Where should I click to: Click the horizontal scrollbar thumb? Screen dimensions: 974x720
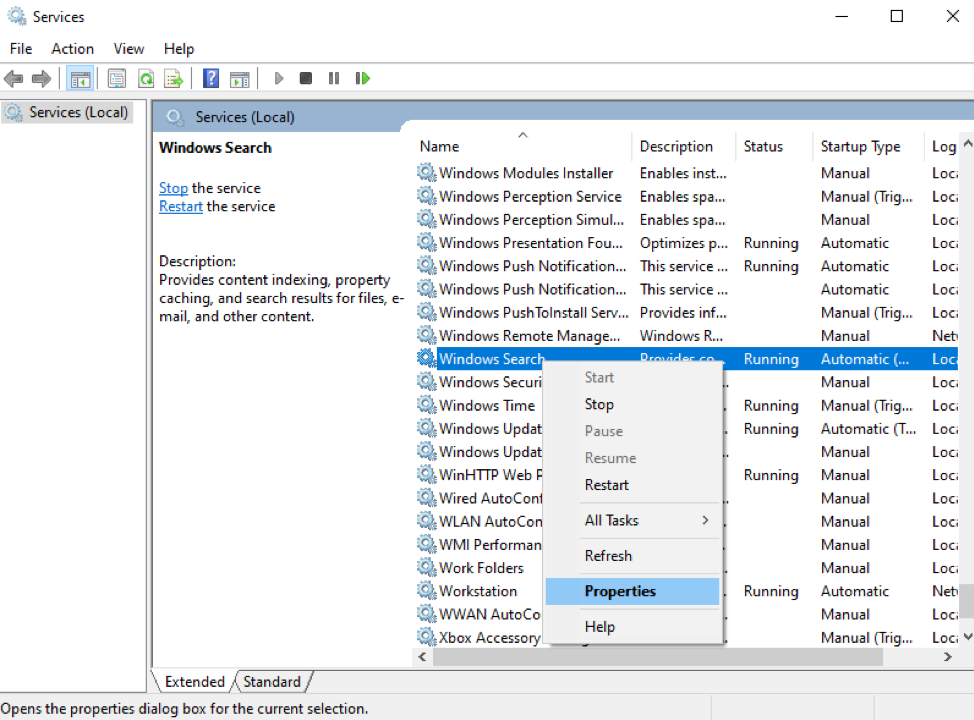(658, 657)
